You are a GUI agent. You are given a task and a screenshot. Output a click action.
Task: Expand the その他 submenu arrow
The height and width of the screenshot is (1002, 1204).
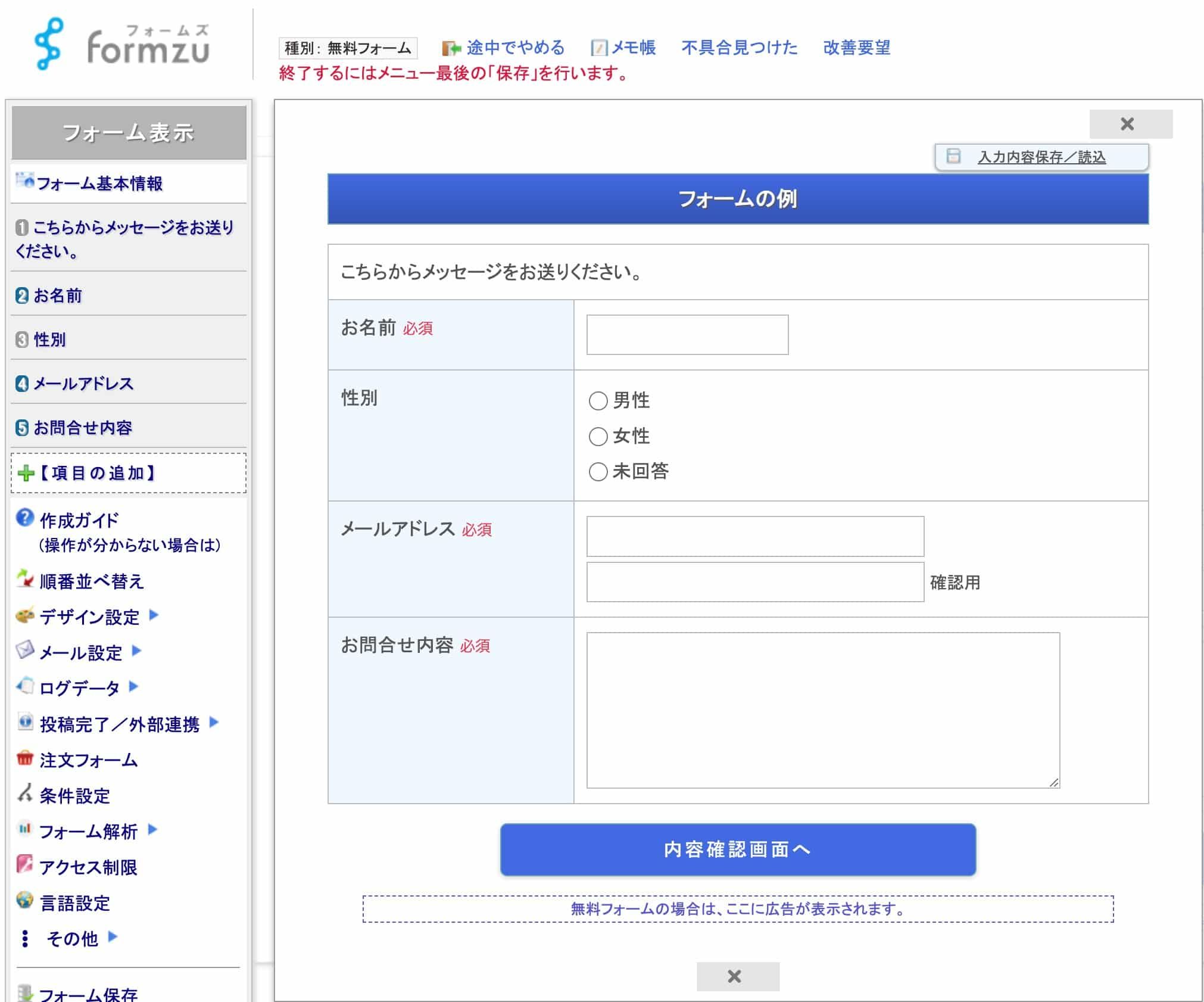113,937
